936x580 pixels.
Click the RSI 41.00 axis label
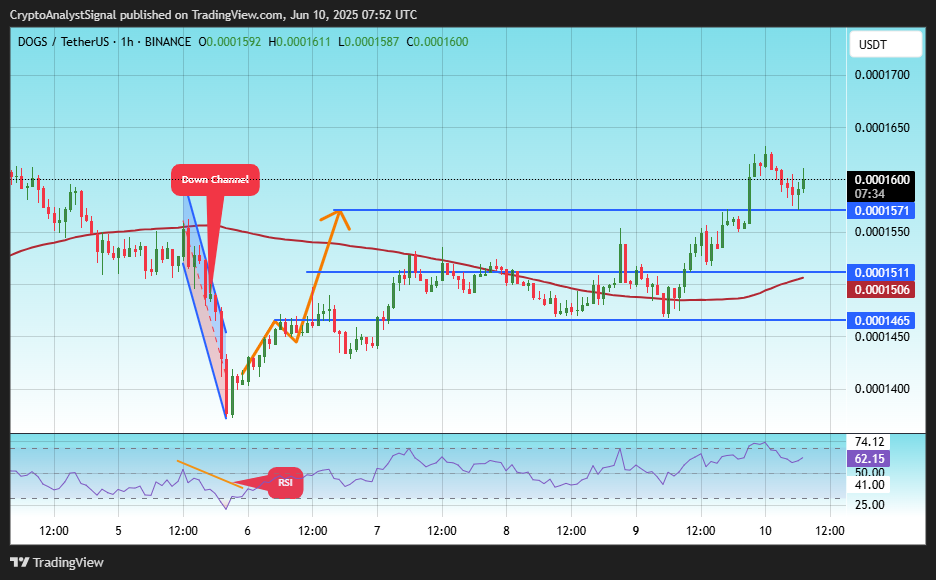tap(869, 485)
